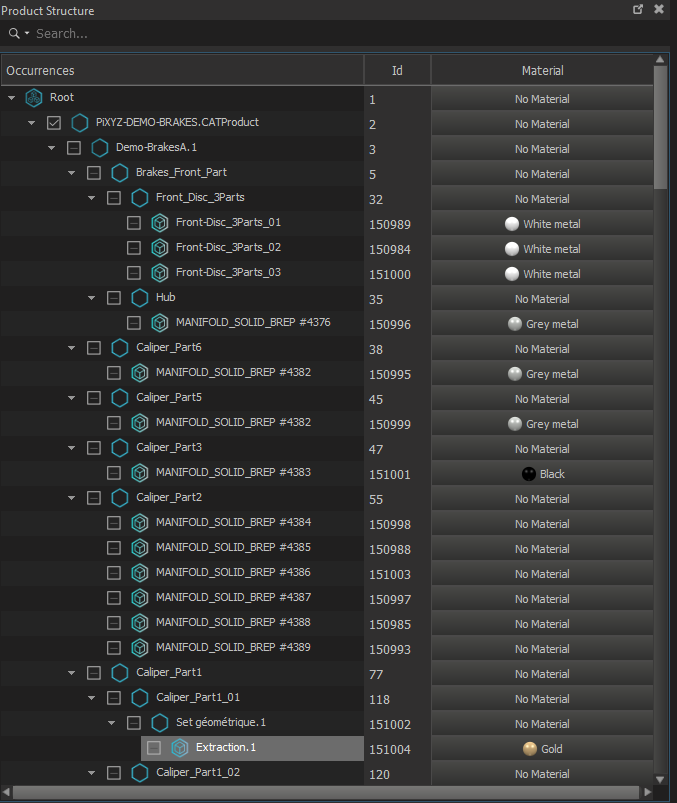This screenshot has width=677, height=803.
Task: Click the Front_Disc_3Parts hexagon icon
Action: tap(139, 198)
